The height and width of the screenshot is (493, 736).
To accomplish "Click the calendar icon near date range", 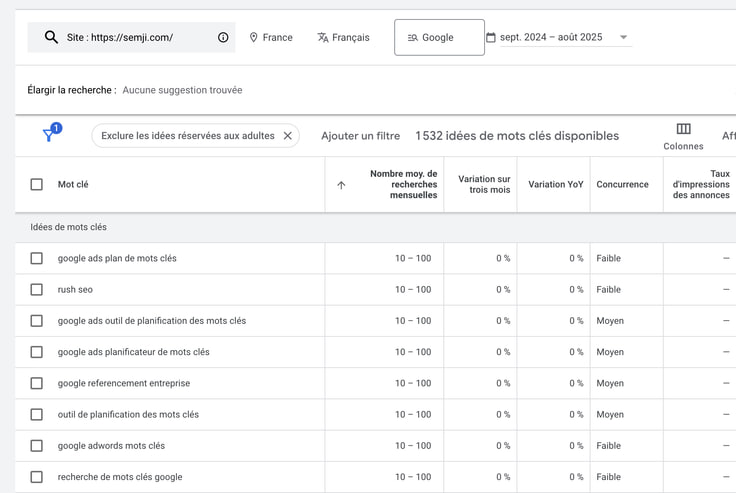I will tap(491, 37).
